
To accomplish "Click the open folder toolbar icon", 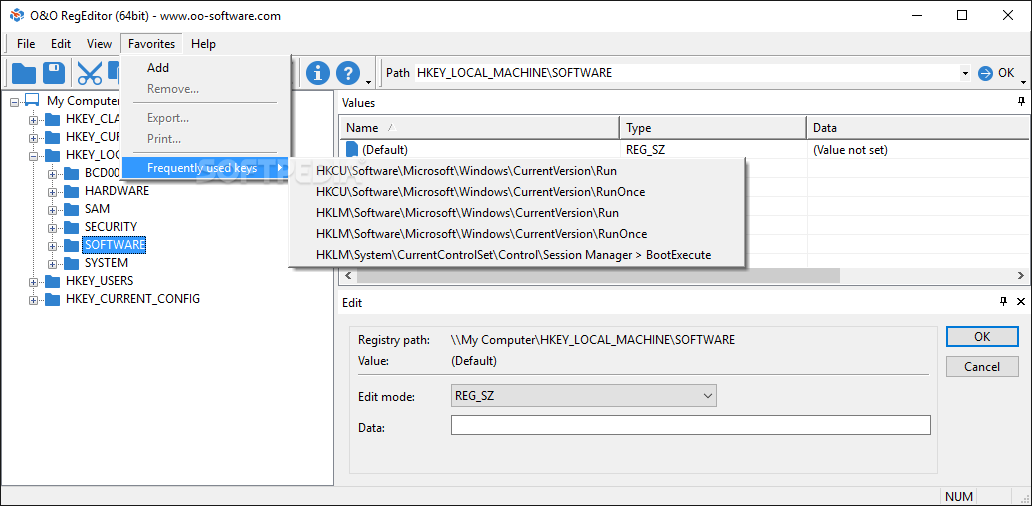I will pyautogui.click(x=24, y=73).
